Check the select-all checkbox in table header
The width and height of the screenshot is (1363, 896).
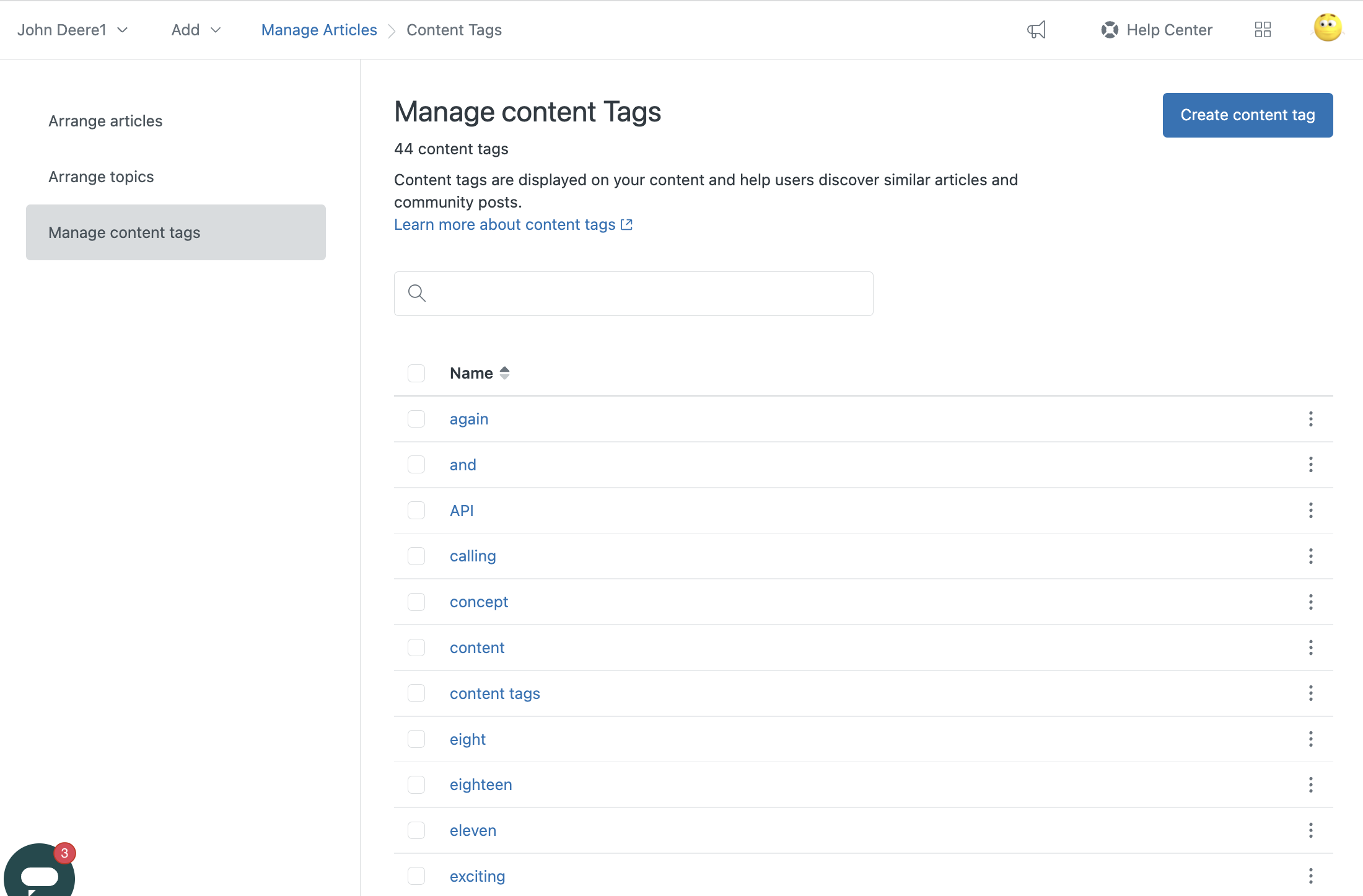(x=416, y=373)
